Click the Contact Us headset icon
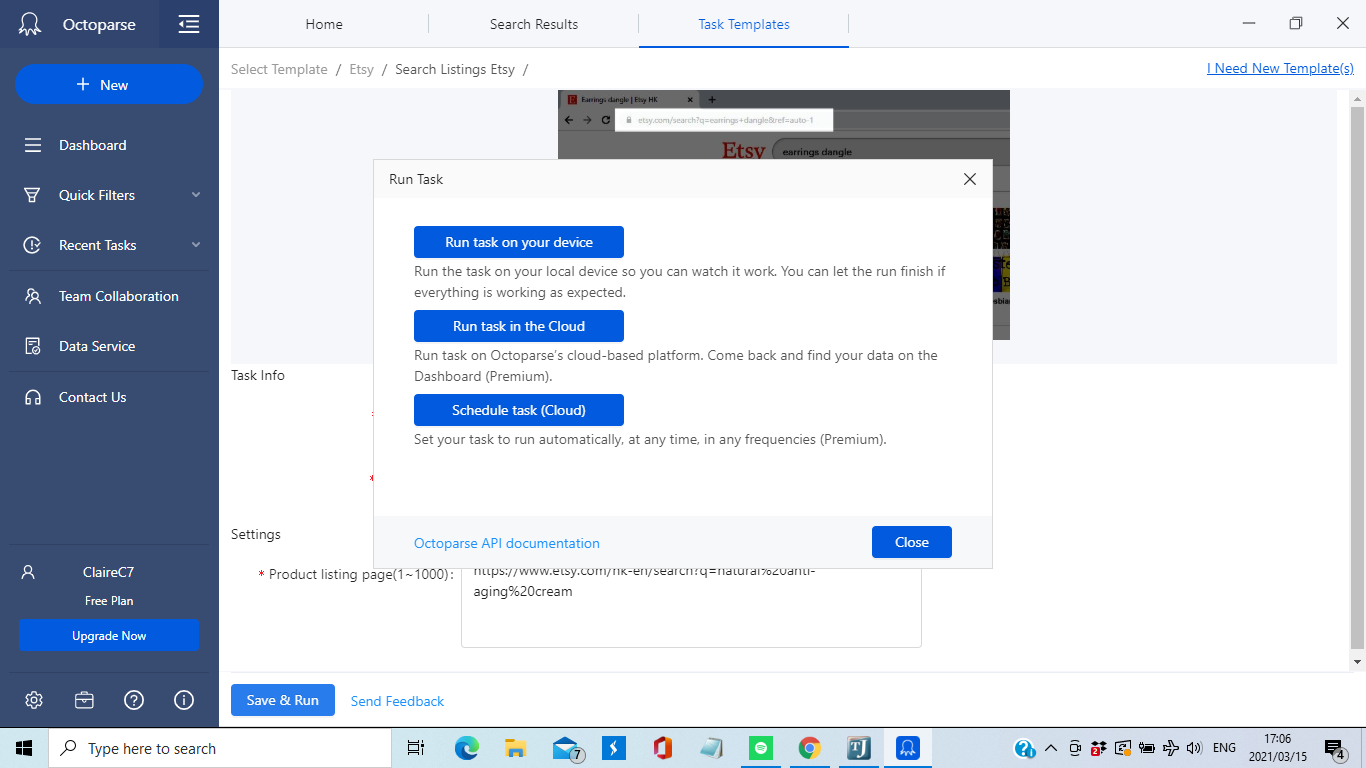This screenshot has height=768, width=1366. pyautogui.click(x=33, y=397)
